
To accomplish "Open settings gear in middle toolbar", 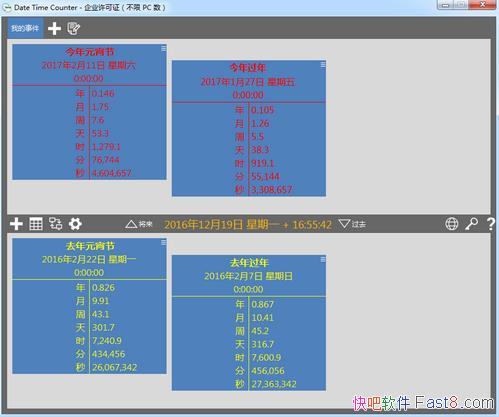I will [75, 224].
